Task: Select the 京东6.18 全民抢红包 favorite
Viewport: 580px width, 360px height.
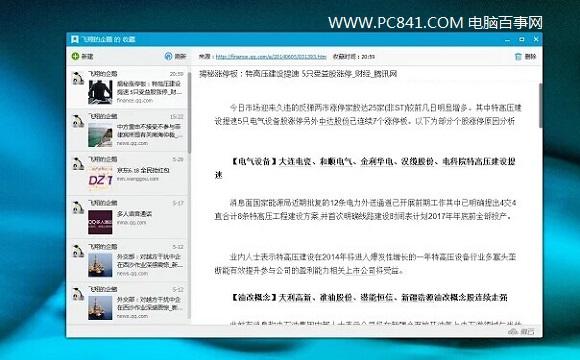Action: 127,173
